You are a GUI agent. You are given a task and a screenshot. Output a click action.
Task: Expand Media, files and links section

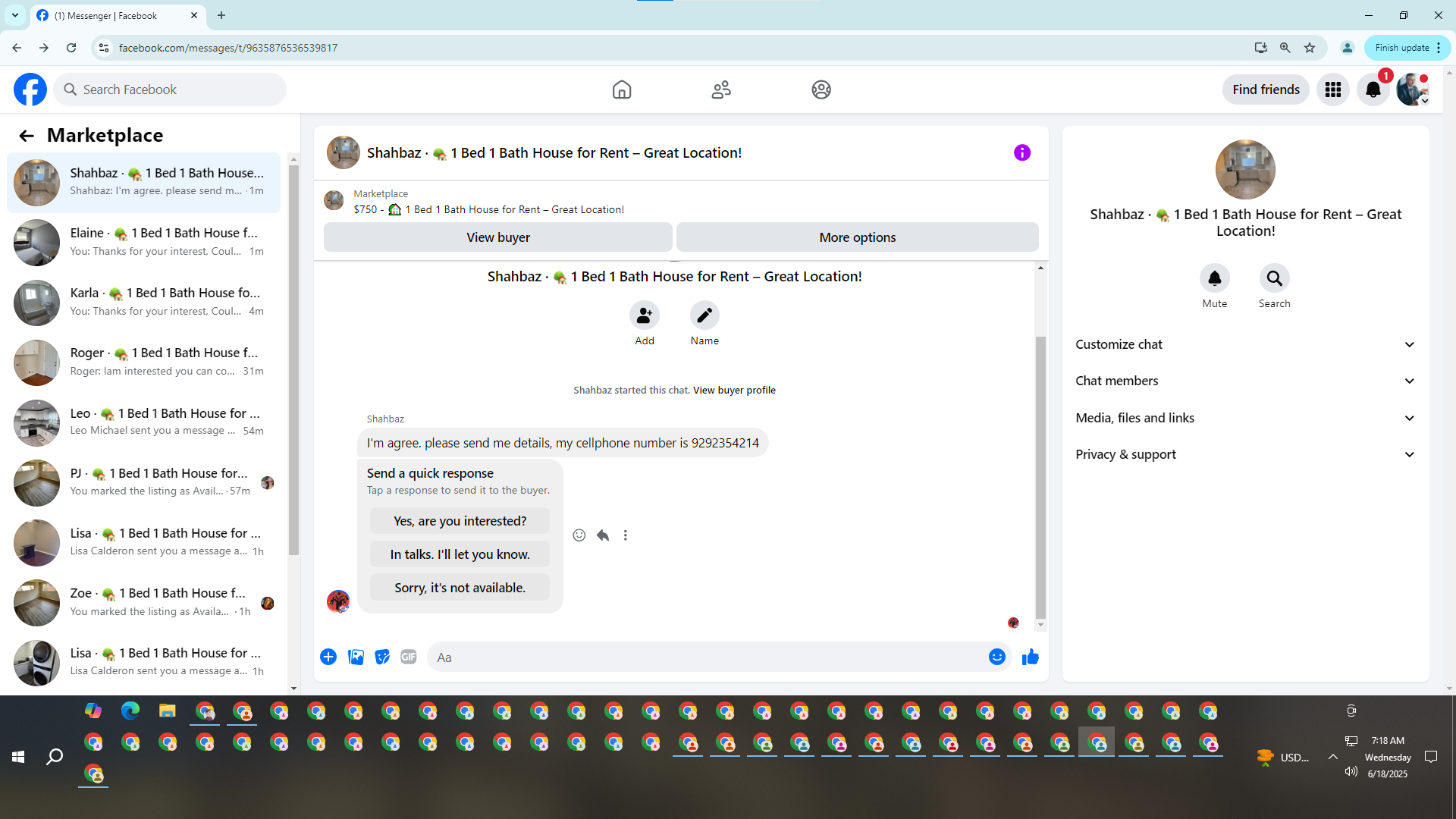click(1245, 418)
